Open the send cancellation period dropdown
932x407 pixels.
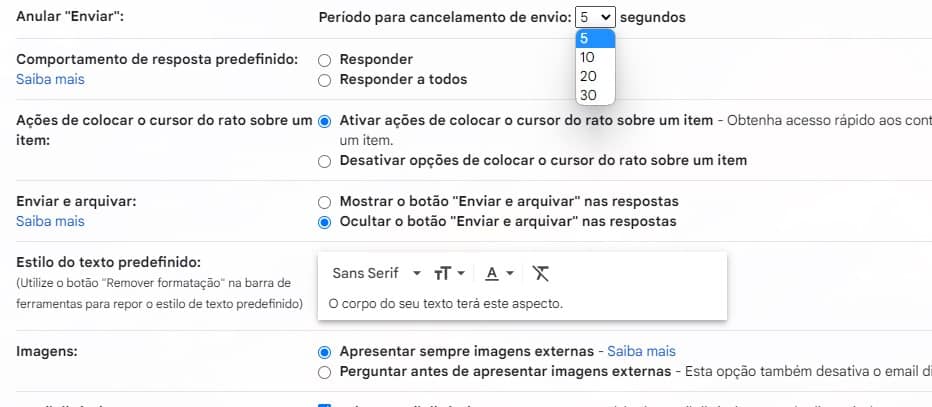595,17
